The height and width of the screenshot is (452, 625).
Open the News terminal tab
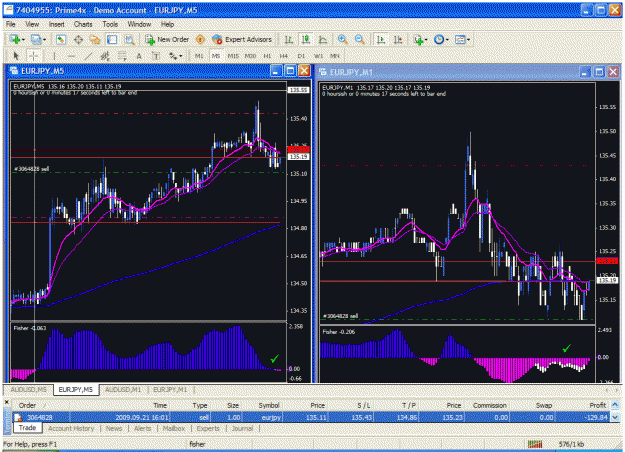coord(114,428)
